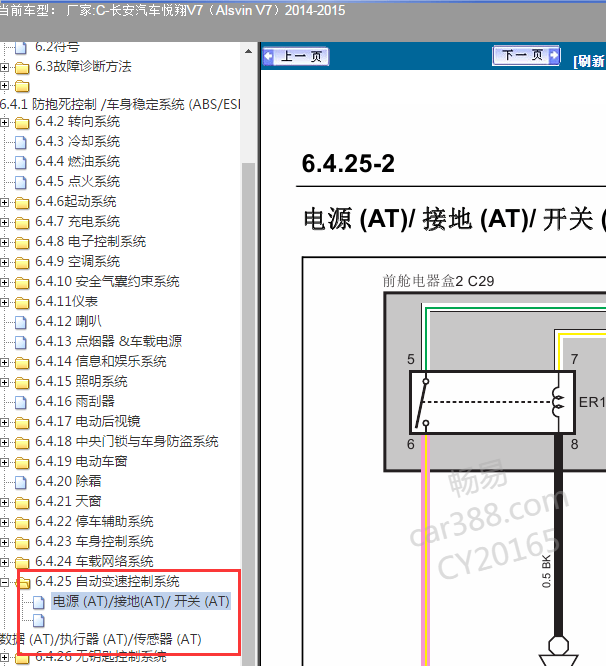
Task: Expand the 6.3故障诊断方法 folder
Action: [x=4, y=67]
